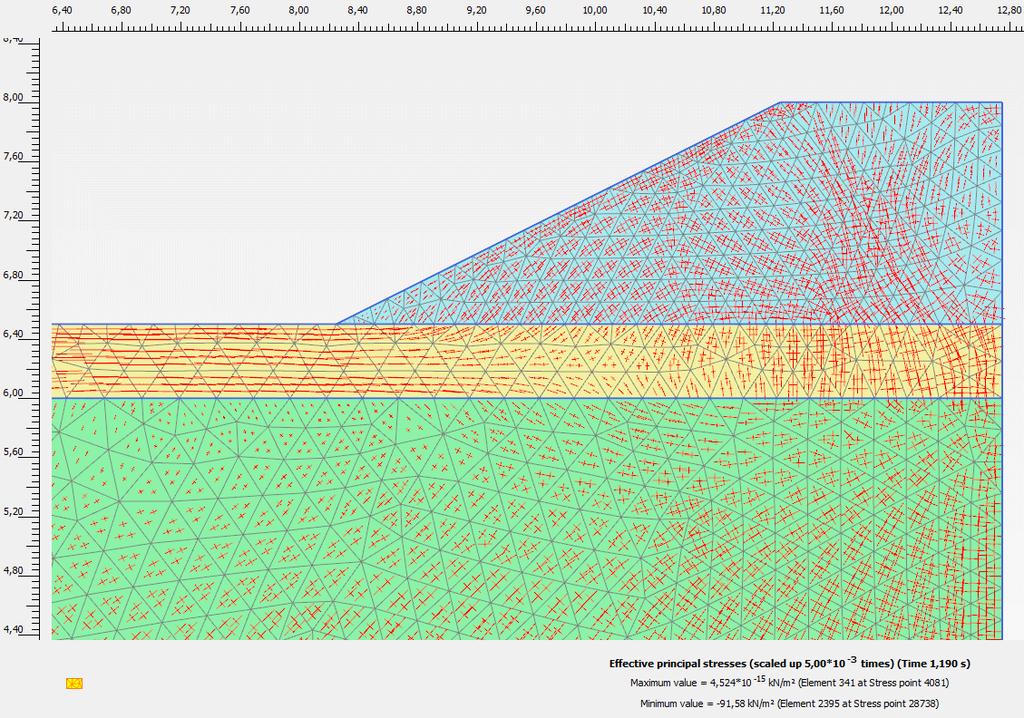Screen dimensions: 1024x718
Task: Click the 8,40 mark on the horizontal ruler
Action: click(x=358, y=10)
